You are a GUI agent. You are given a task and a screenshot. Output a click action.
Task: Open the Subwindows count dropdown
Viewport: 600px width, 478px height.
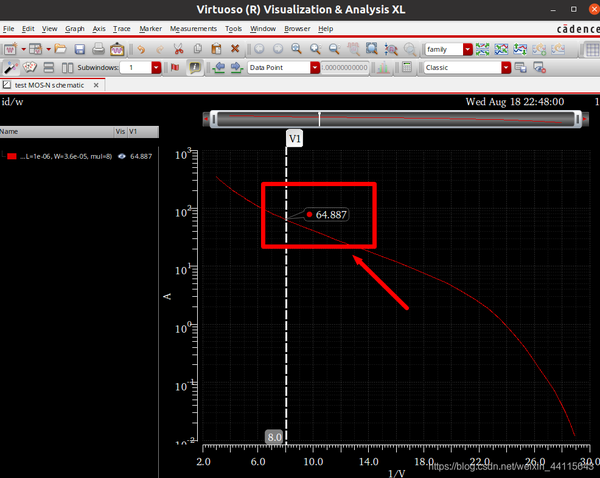[156, 68]
